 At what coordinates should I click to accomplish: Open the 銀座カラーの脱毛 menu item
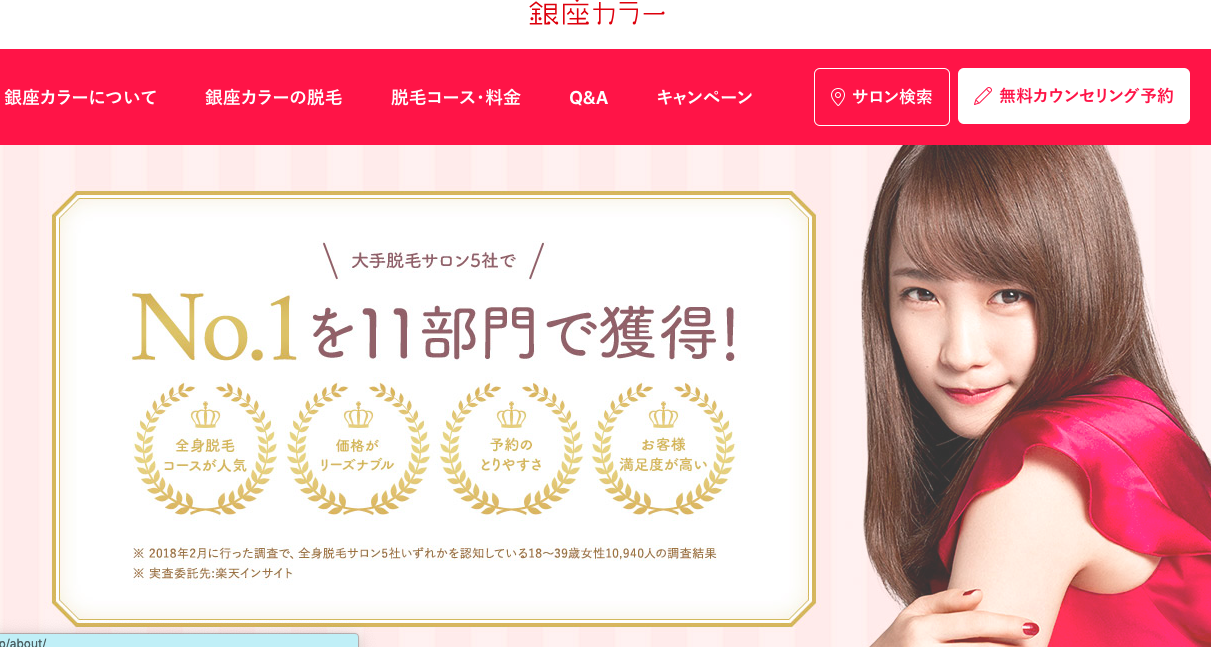[273, 97]
